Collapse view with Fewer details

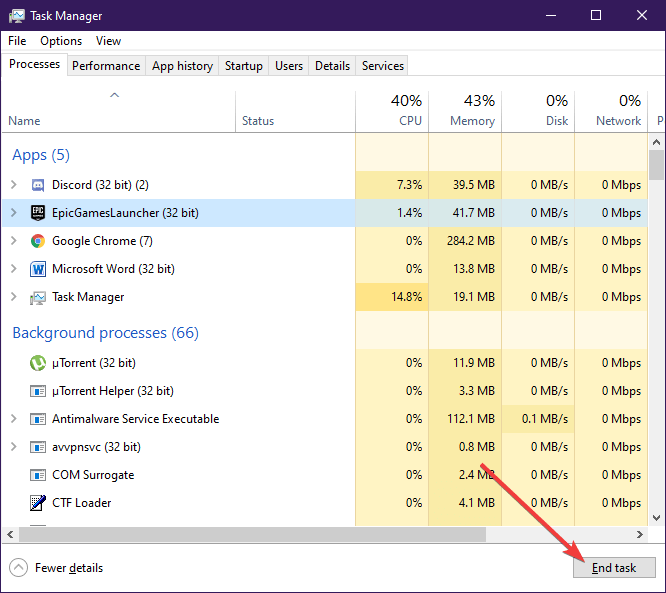[57, 568]
